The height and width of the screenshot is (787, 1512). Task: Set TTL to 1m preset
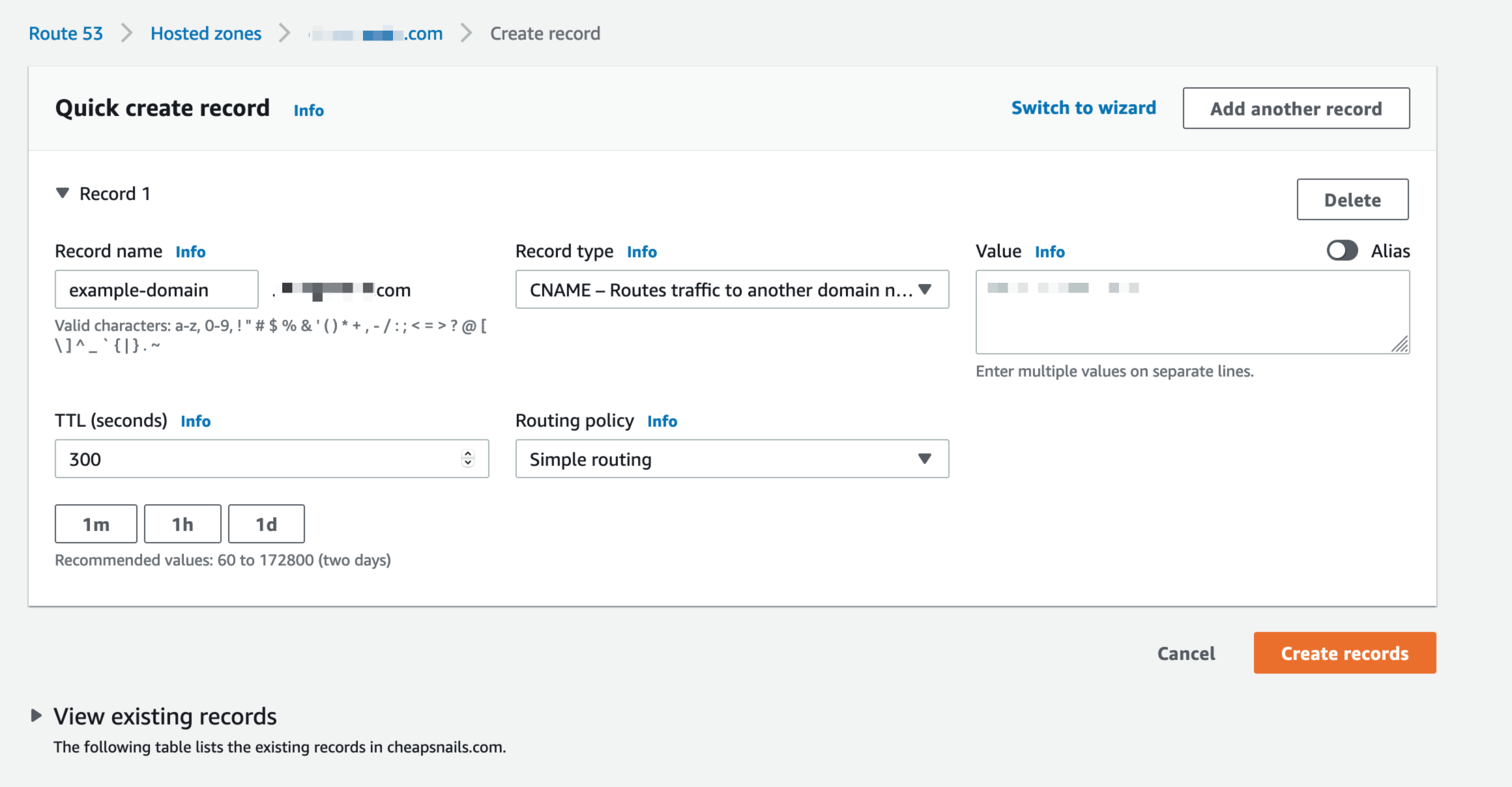click(x=96, y=524)
